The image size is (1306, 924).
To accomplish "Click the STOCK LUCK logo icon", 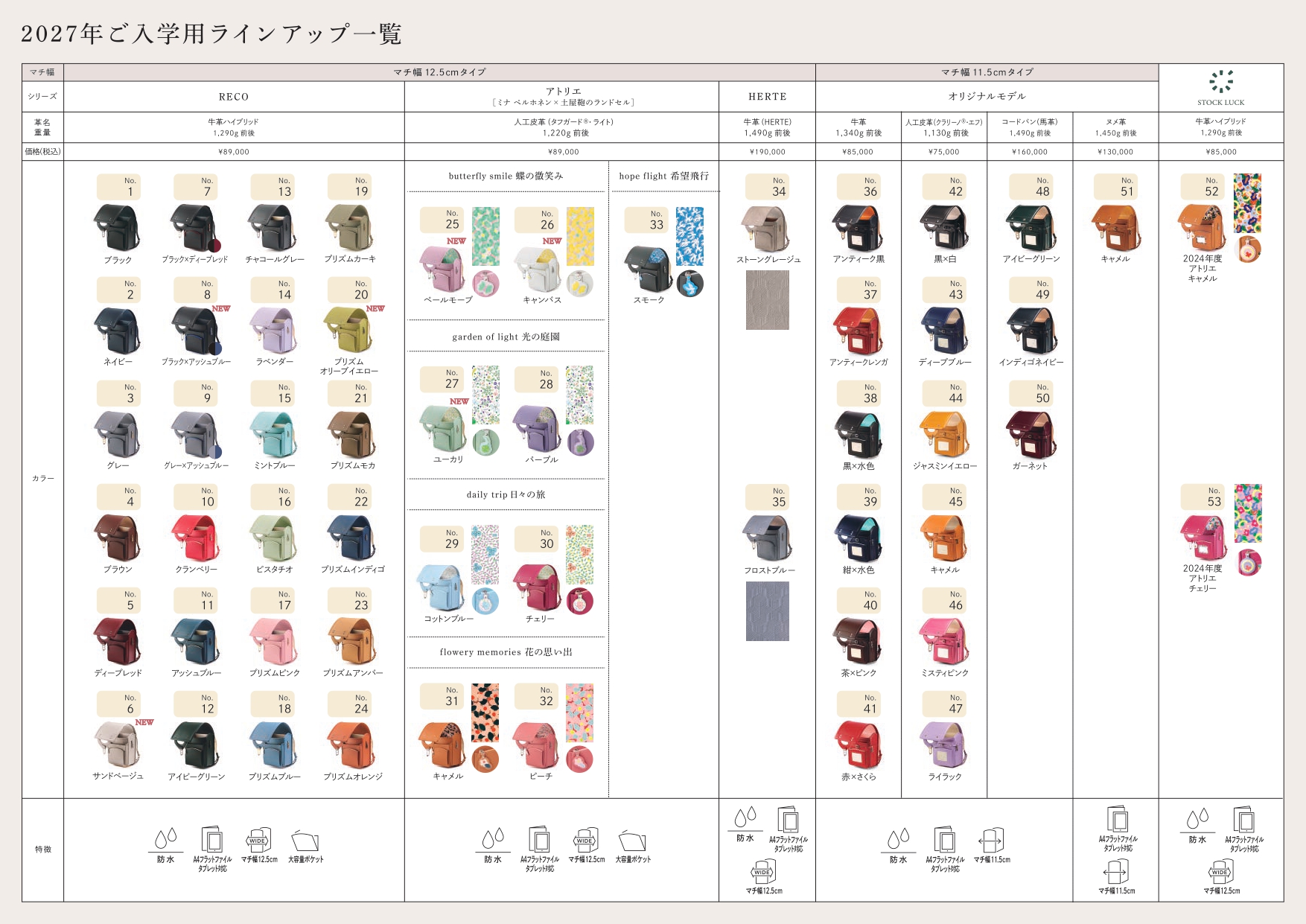I will pyautogui.click(x=1220, y=82).
